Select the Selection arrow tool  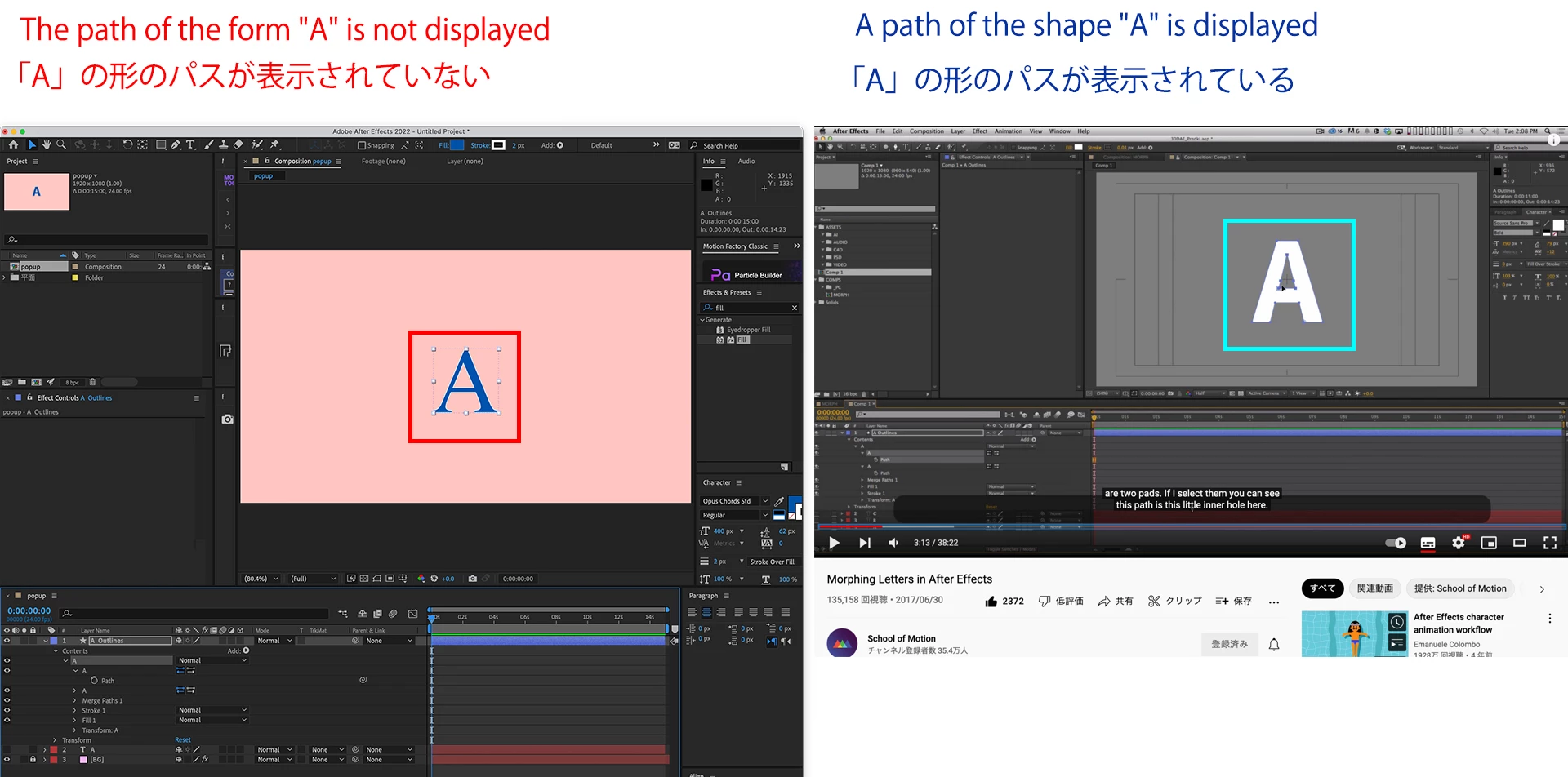(32, 144)
